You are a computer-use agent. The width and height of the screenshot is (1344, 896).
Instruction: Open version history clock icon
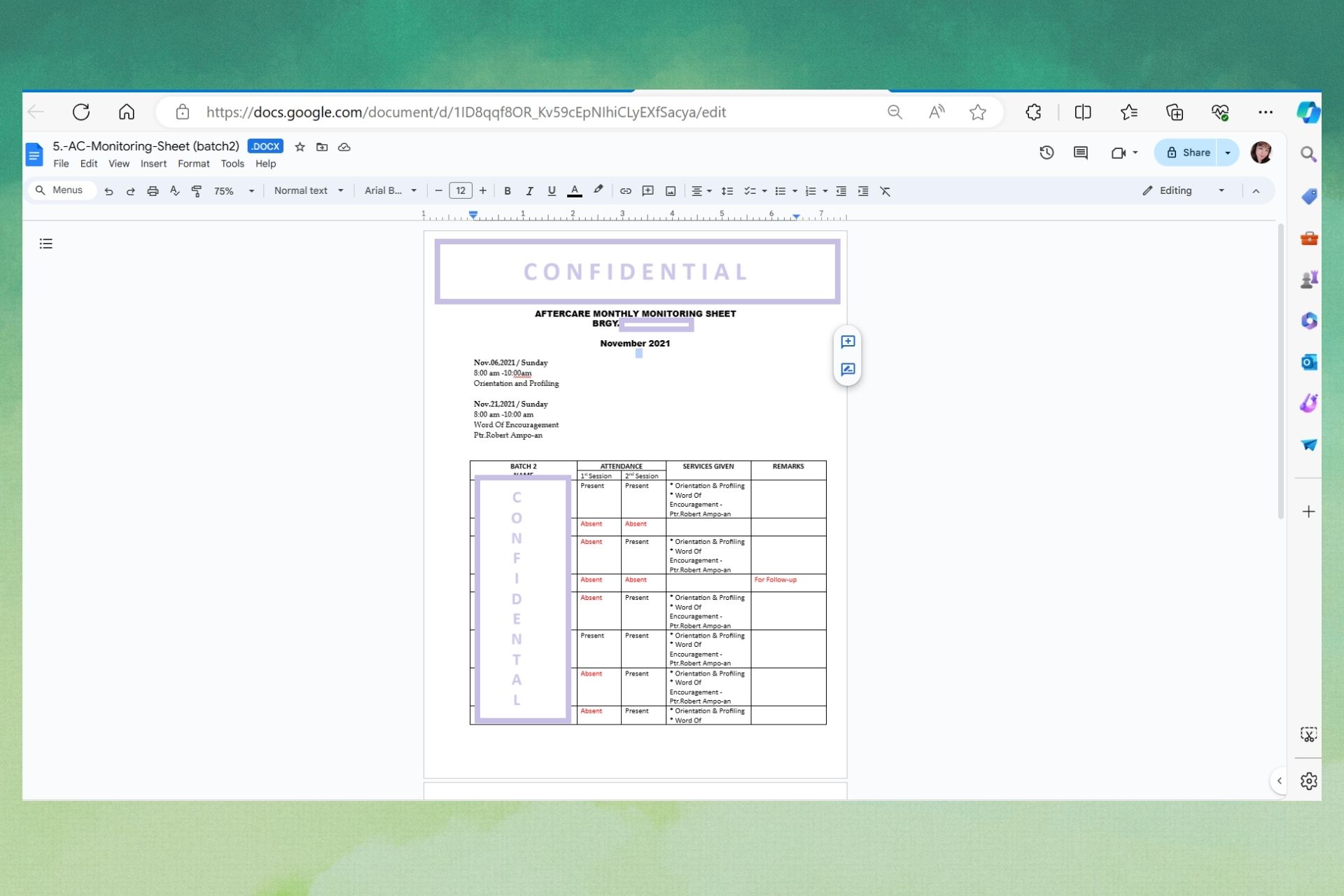[1046, 153]
